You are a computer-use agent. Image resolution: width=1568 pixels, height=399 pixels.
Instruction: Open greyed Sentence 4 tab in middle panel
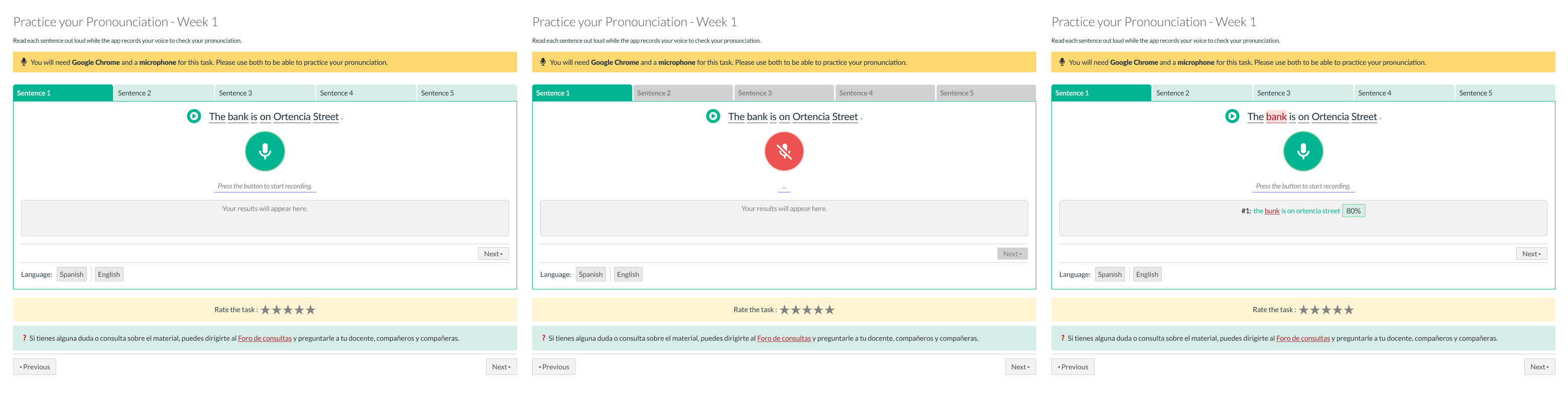coord(885,92)
